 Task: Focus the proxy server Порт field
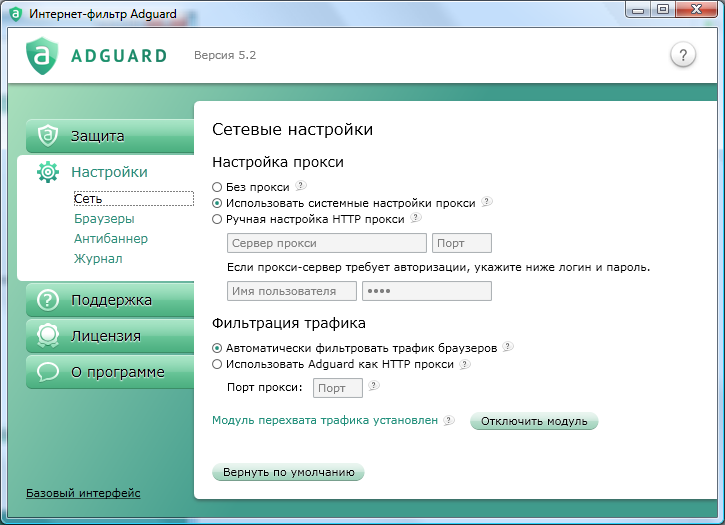[x=461, y=243]
